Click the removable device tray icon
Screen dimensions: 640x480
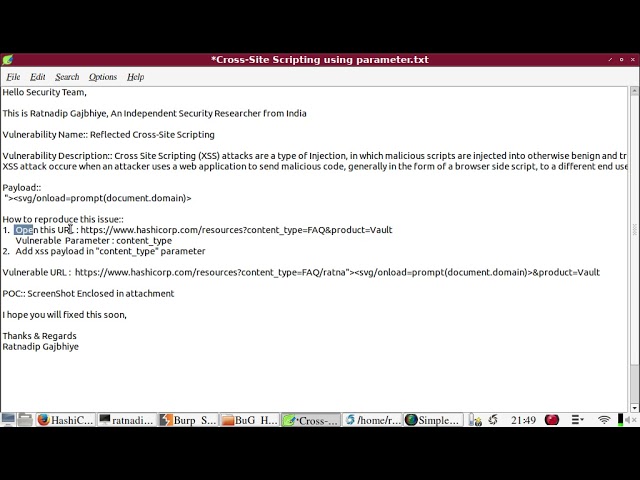click(475, 420)
